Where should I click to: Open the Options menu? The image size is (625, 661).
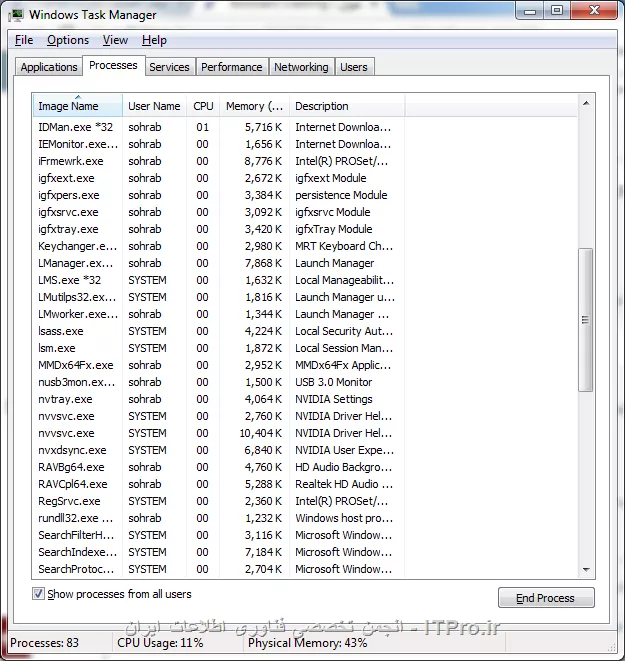pos(68,40)
